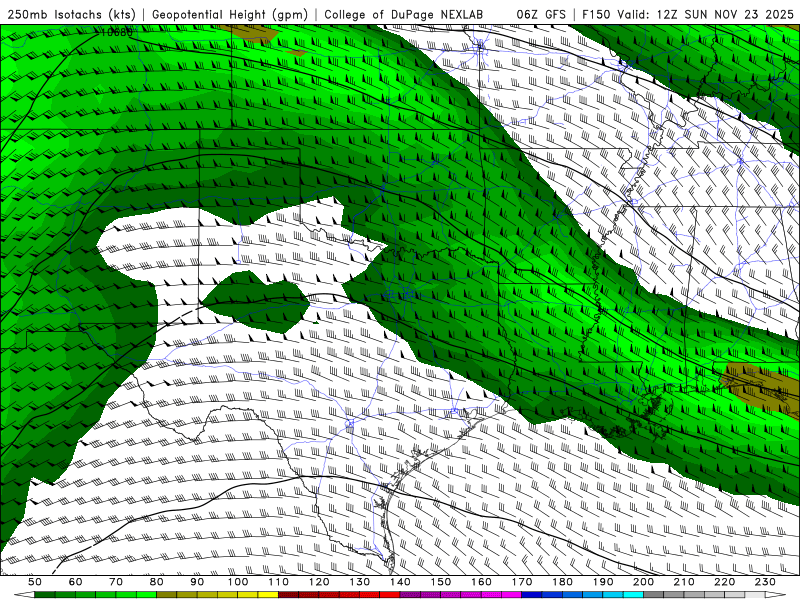Click the '190' value on the color scale

click(x=603, y=582)
